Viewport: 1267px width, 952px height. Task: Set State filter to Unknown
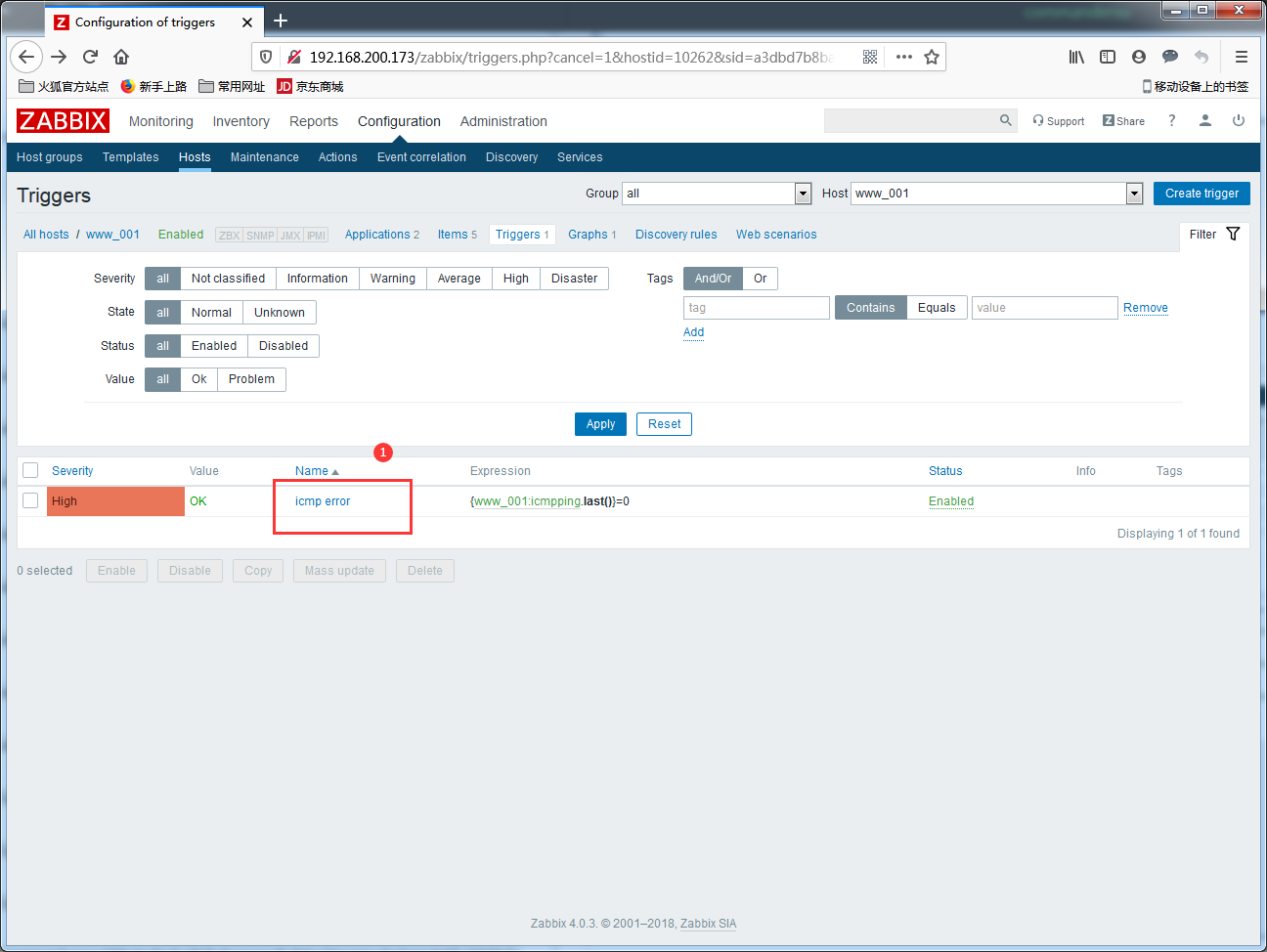click(x=280, y=313)
